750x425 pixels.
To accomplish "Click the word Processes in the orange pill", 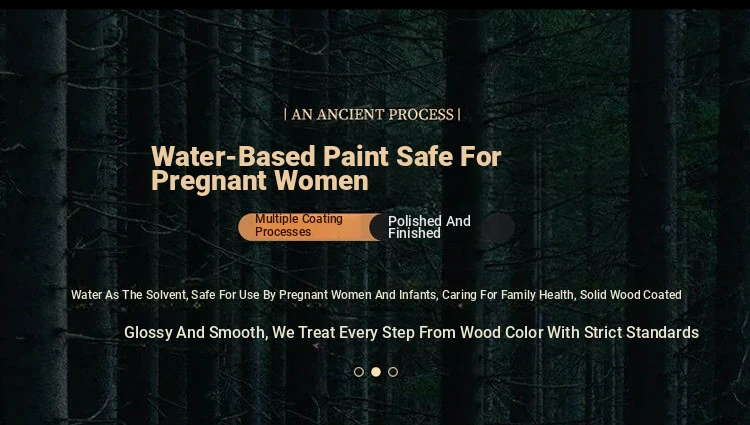I will [283, 232].
